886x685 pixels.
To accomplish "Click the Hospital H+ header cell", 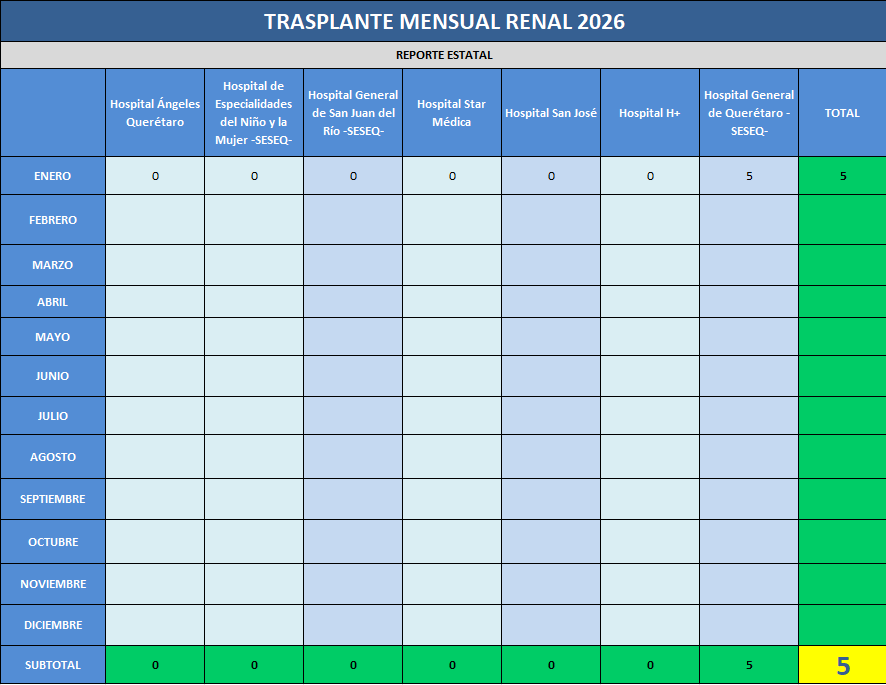I will 650,113.
